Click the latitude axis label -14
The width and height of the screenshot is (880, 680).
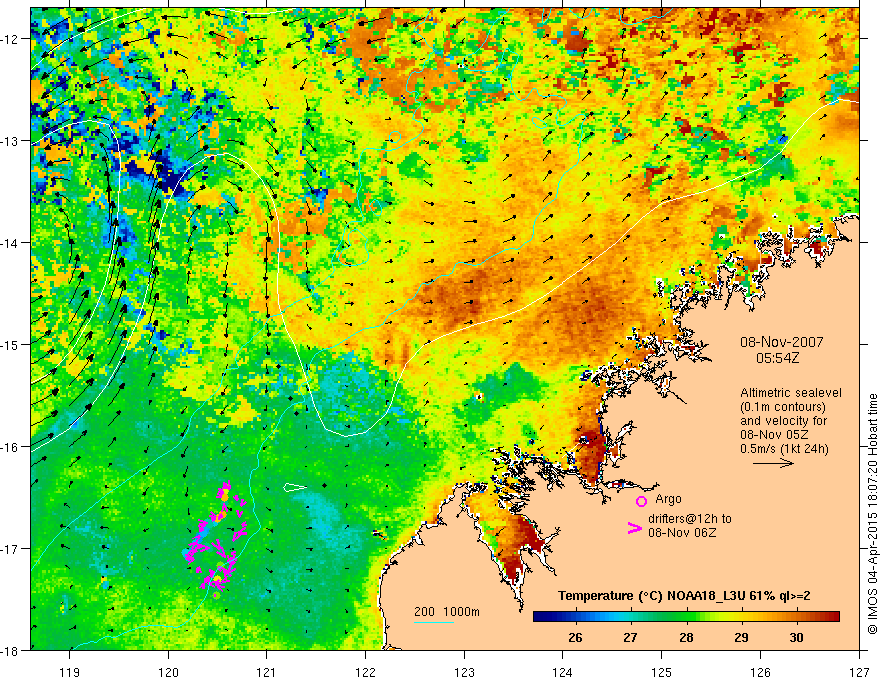10,243
